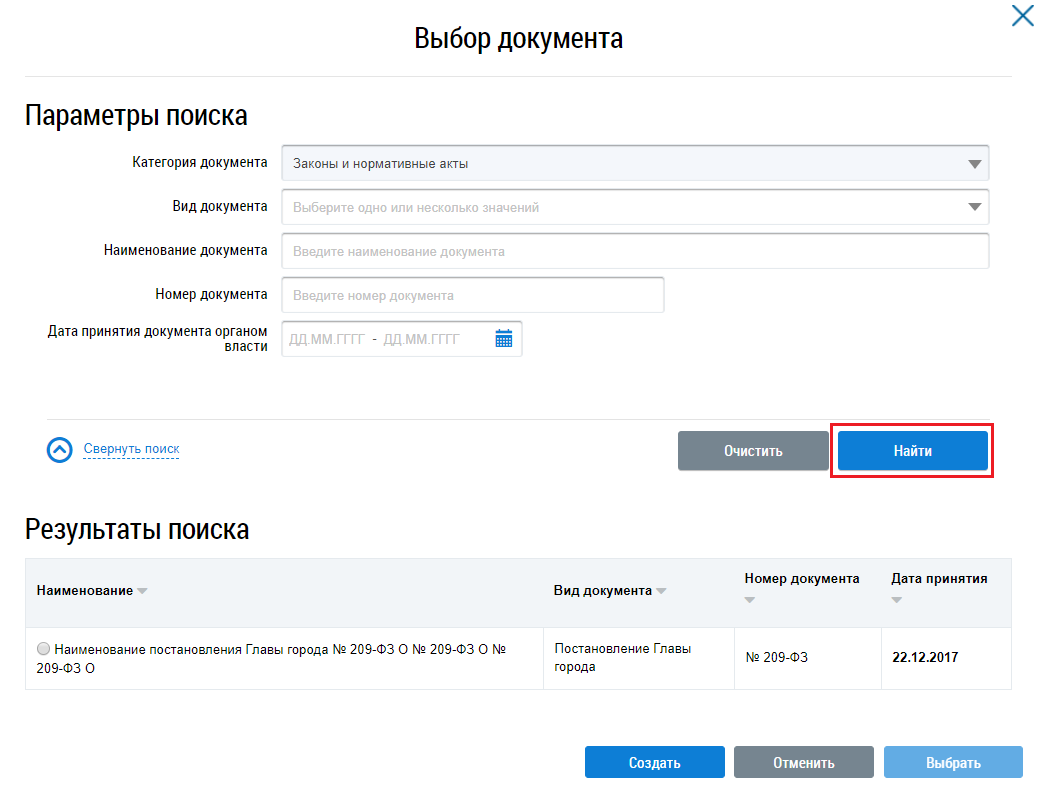Focus the Наименование документа input field
This screenshot has width=1042, height=798.
[635, 252]
